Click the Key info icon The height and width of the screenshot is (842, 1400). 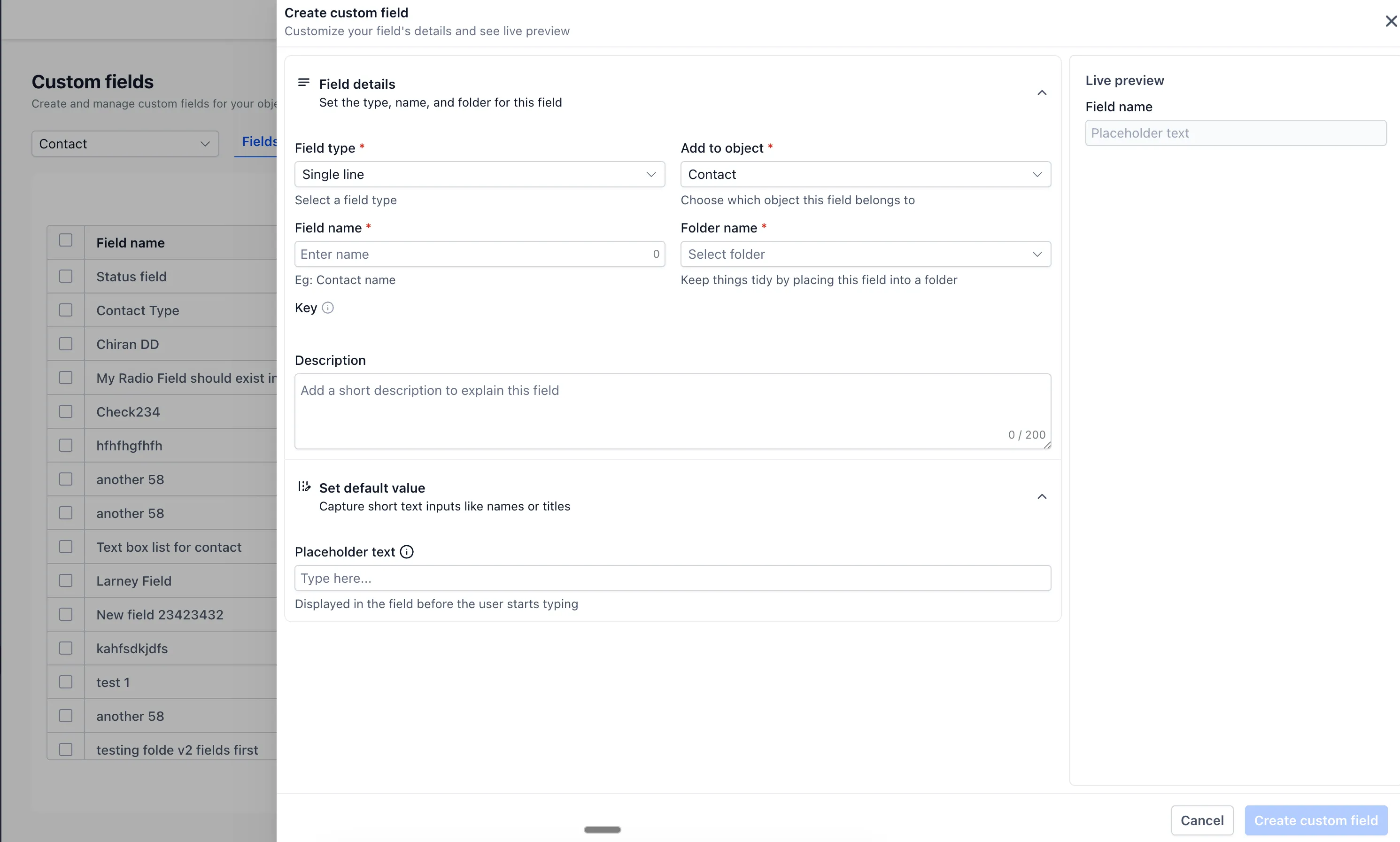(327, 308)
